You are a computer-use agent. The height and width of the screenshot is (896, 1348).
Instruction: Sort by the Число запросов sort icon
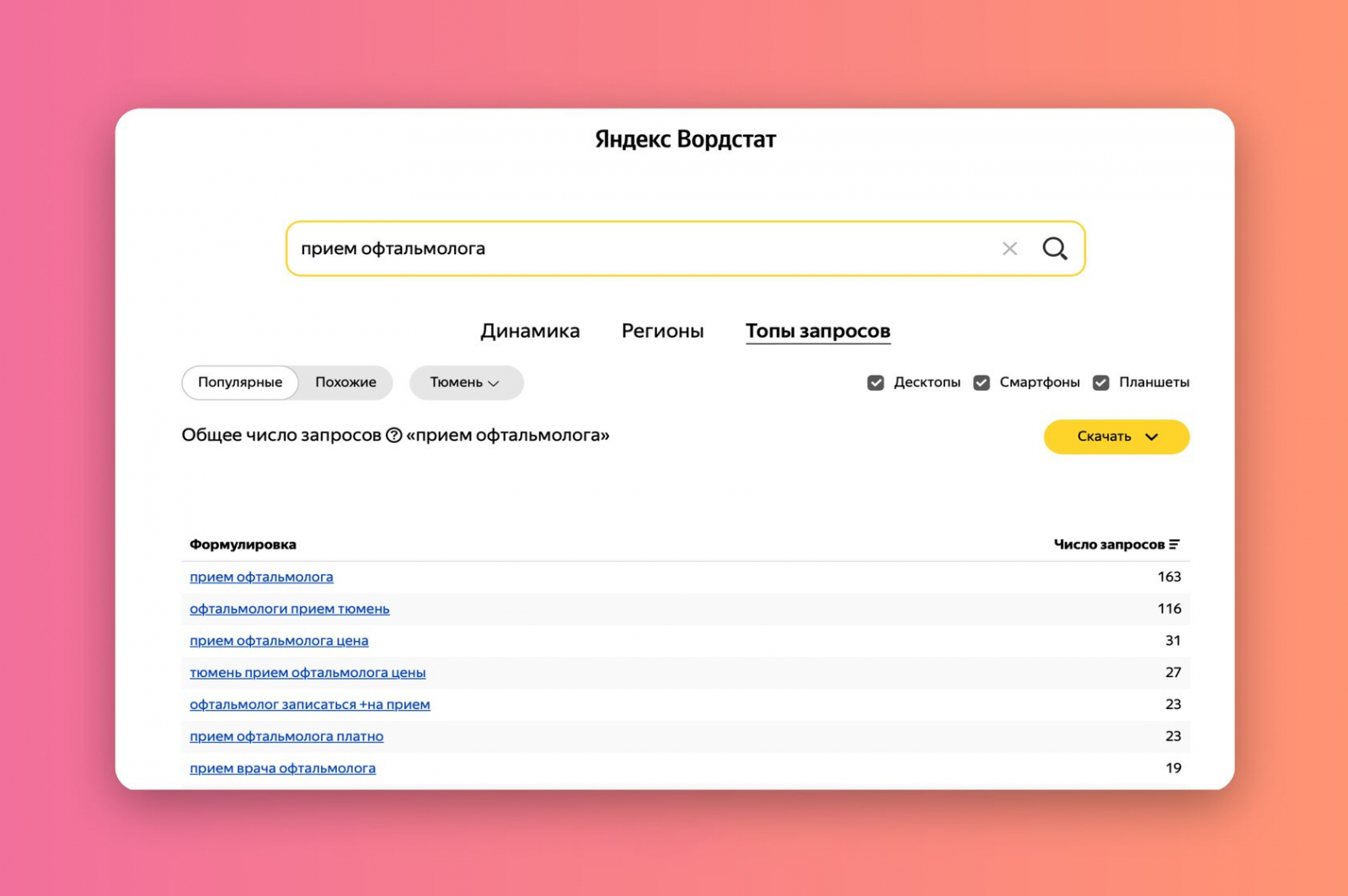[x=1174, y=545]
